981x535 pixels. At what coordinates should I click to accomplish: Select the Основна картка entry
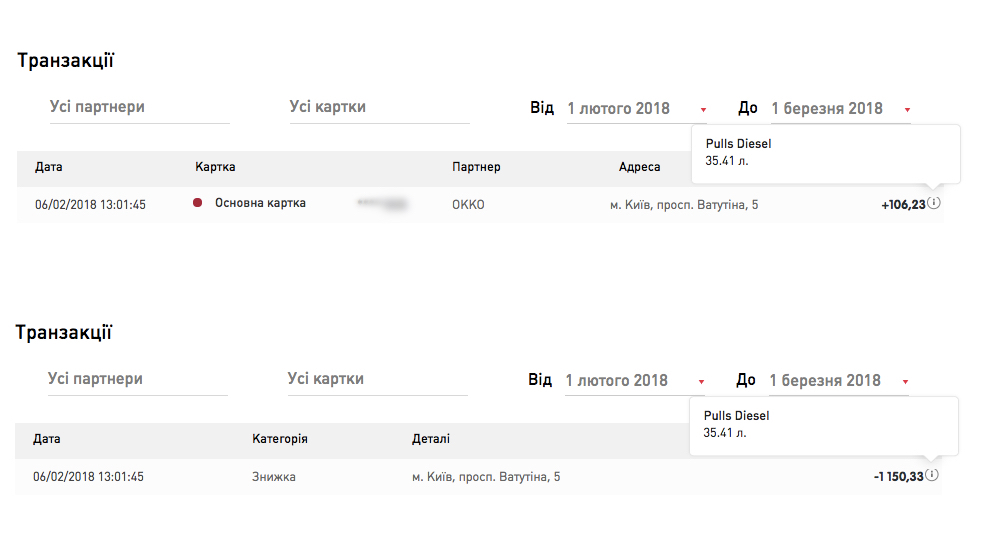click(260, 203)
